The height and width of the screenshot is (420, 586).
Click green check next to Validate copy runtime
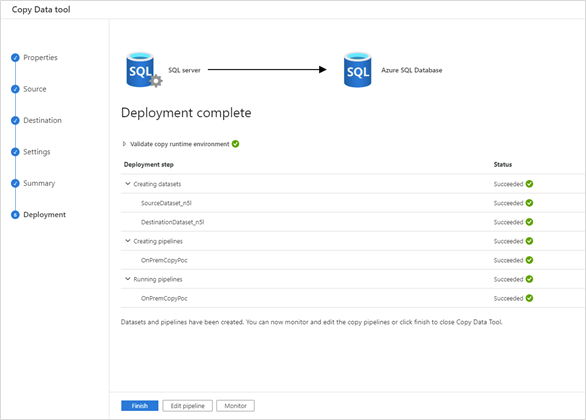(x=235, y=144)
